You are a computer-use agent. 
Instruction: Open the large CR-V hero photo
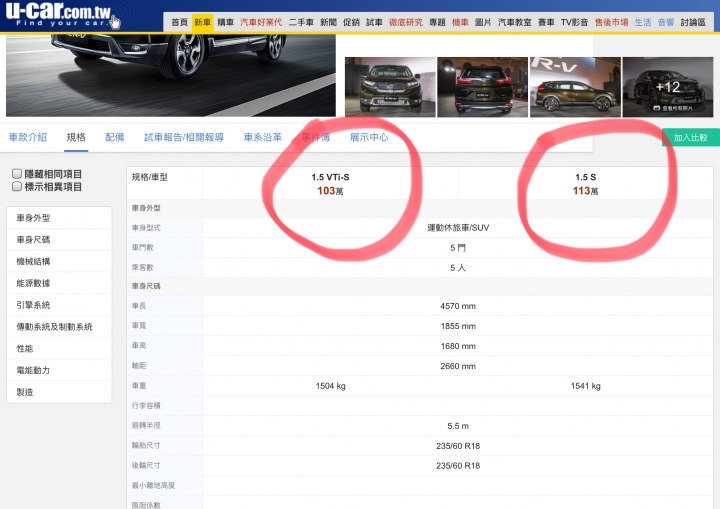[171, 75]
